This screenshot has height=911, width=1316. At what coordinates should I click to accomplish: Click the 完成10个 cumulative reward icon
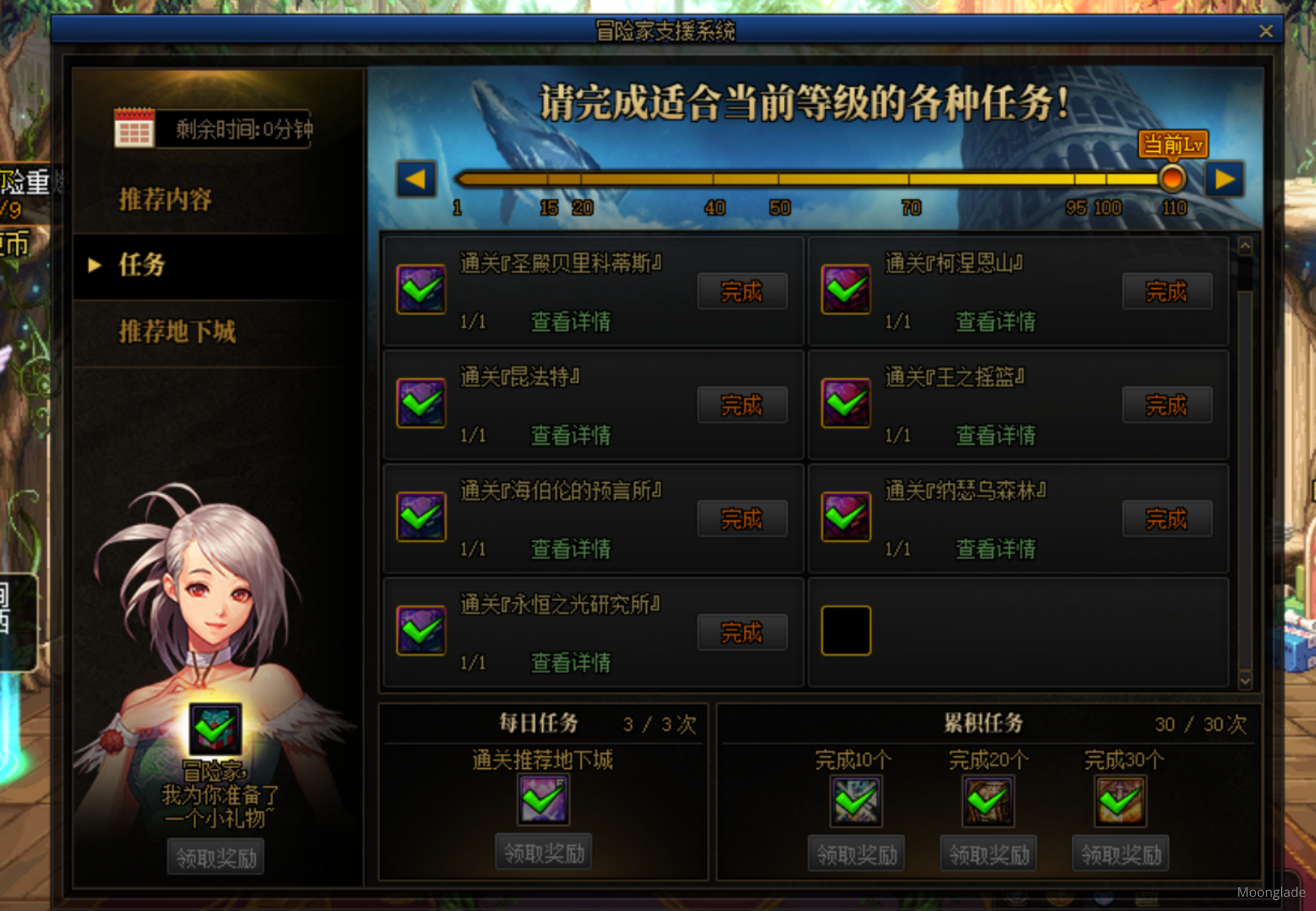pos(856,801)
